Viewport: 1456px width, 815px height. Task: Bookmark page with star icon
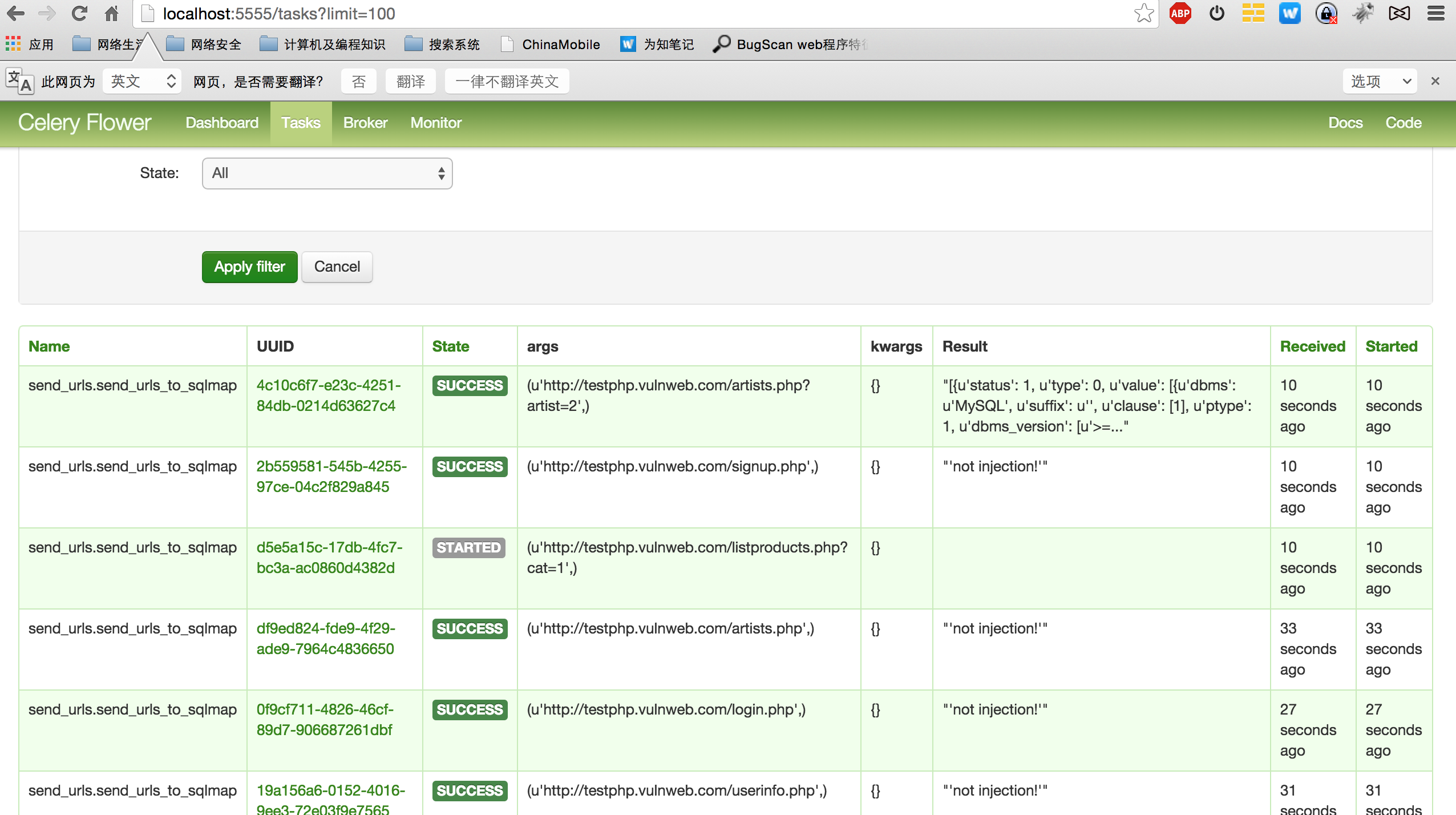tap(1144, 13)
